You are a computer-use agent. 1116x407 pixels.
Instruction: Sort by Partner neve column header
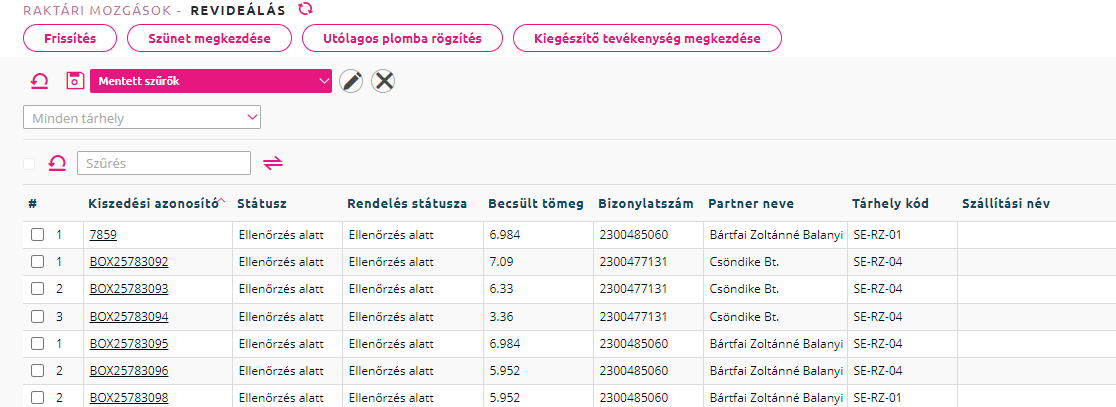coord(751,204)
